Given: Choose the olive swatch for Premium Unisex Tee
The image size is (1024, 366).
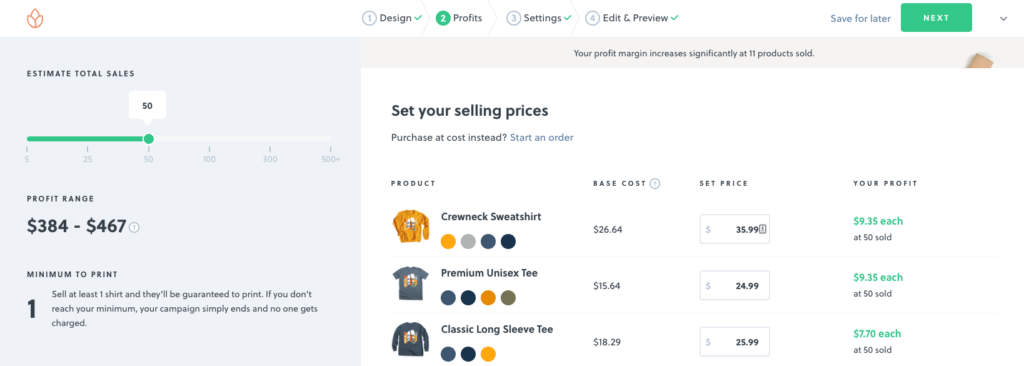Looking at the screenshot, I should 508,298.
